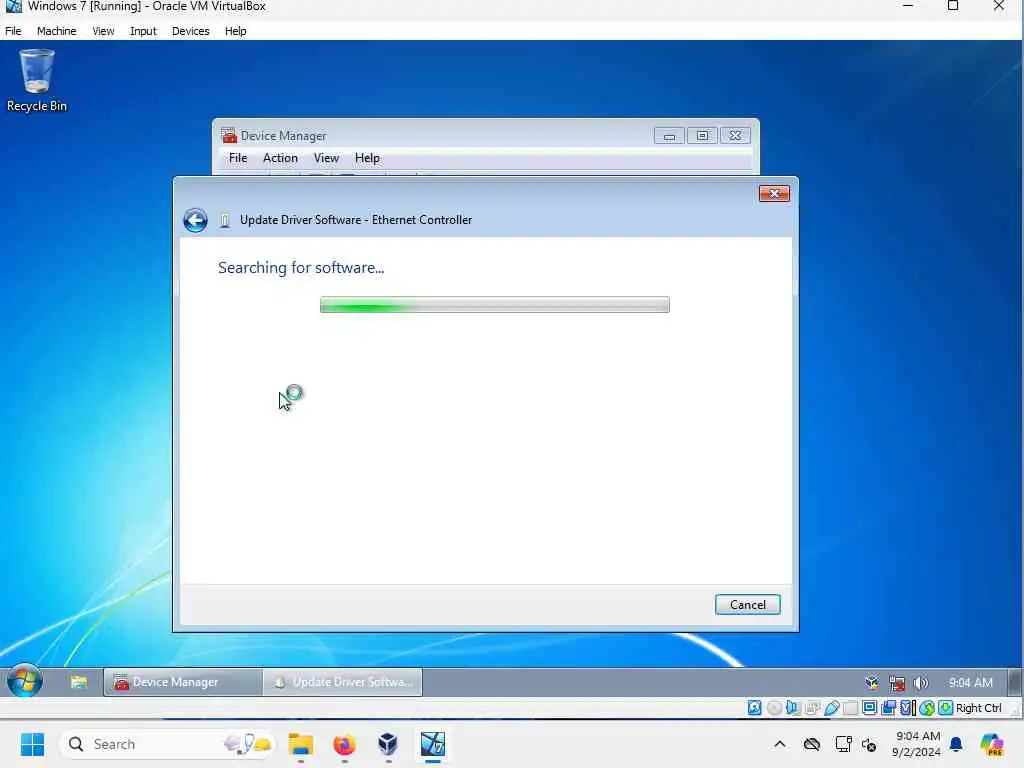Click the Windows 7 volume speaker icon
Image resolution: width=1024 pixels, height=768 pixels.
921,683
